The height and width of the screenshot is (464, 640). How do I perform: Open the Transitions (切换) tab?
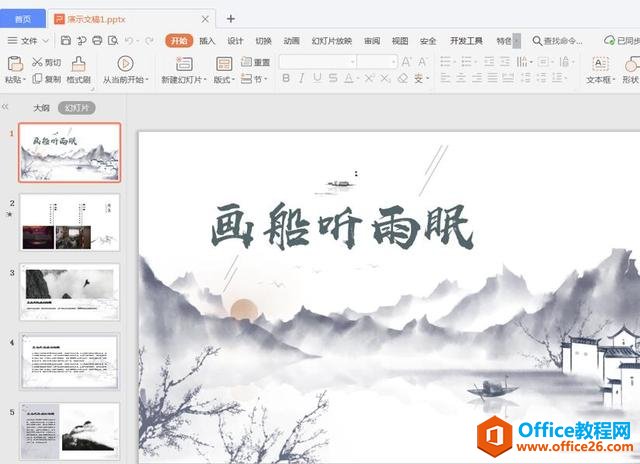(x=263, y=41)
